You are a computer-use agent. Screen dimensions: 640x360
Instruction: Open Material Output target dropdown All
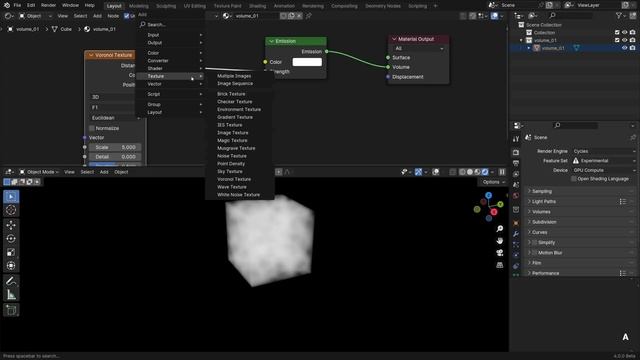[418, 49]
